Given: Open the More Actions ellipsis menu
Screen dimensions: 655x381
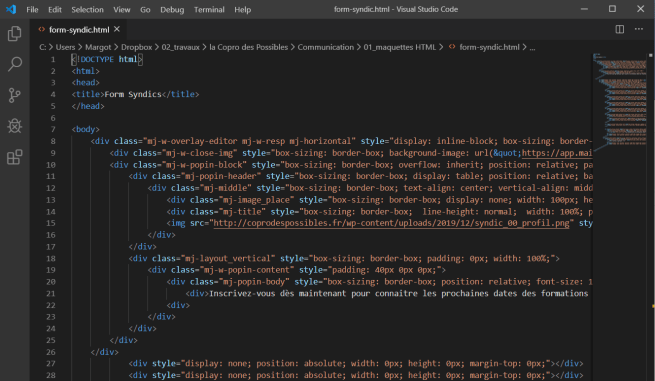Looking at the screenshot, I should (x=639, y=29).
